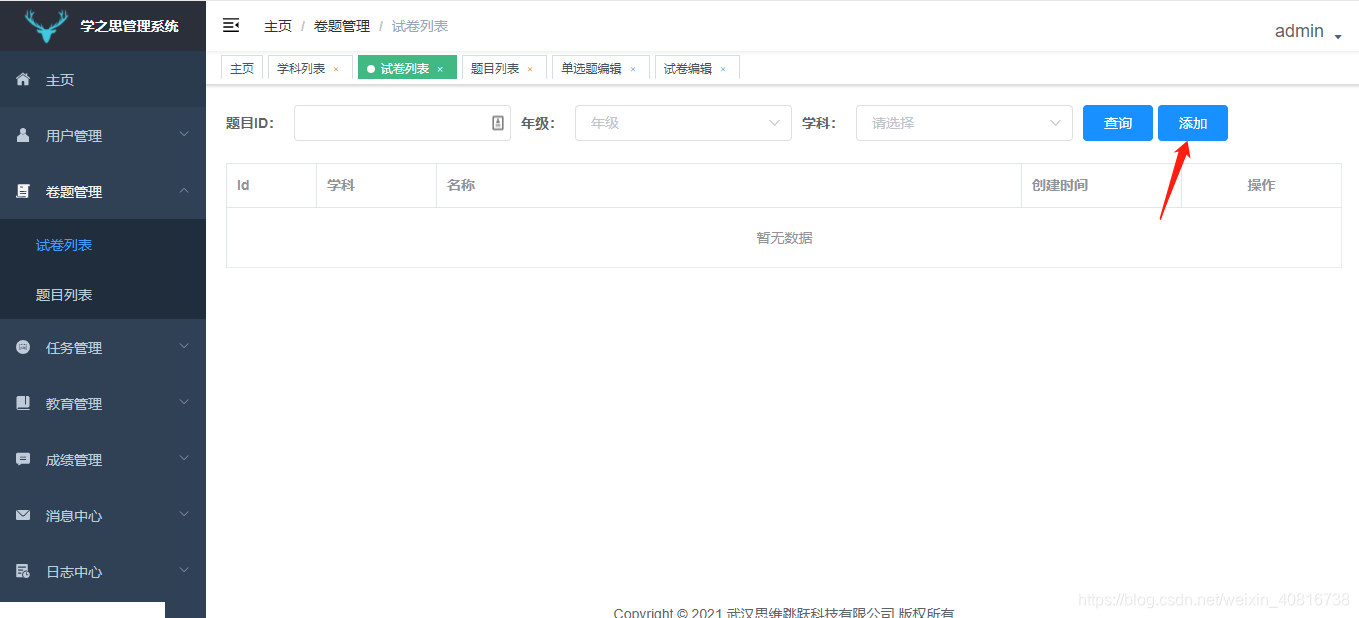Open the 任务管理 section via its icon
This screenshot has height=618, width=1359.
click(x=22, y=347)
